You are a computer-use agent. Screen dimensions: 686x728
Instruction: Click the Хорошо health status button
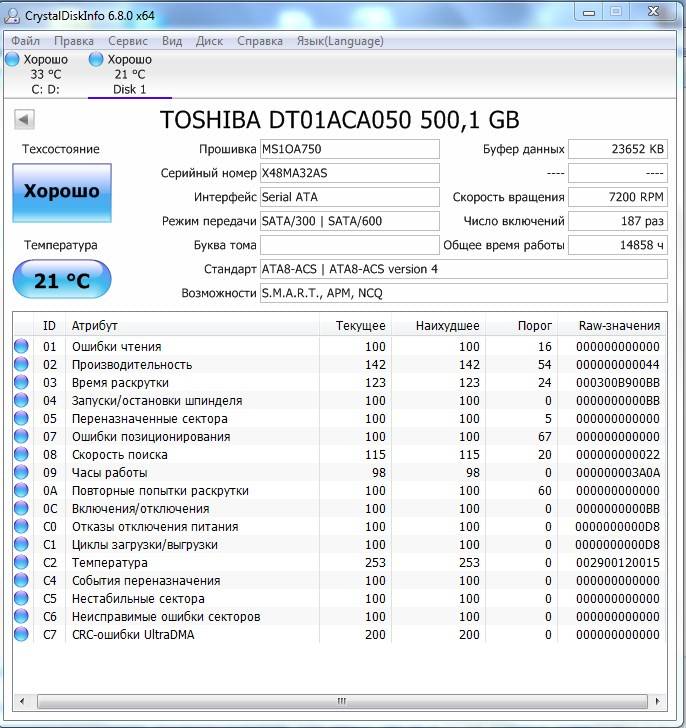(x=61, y=191)
